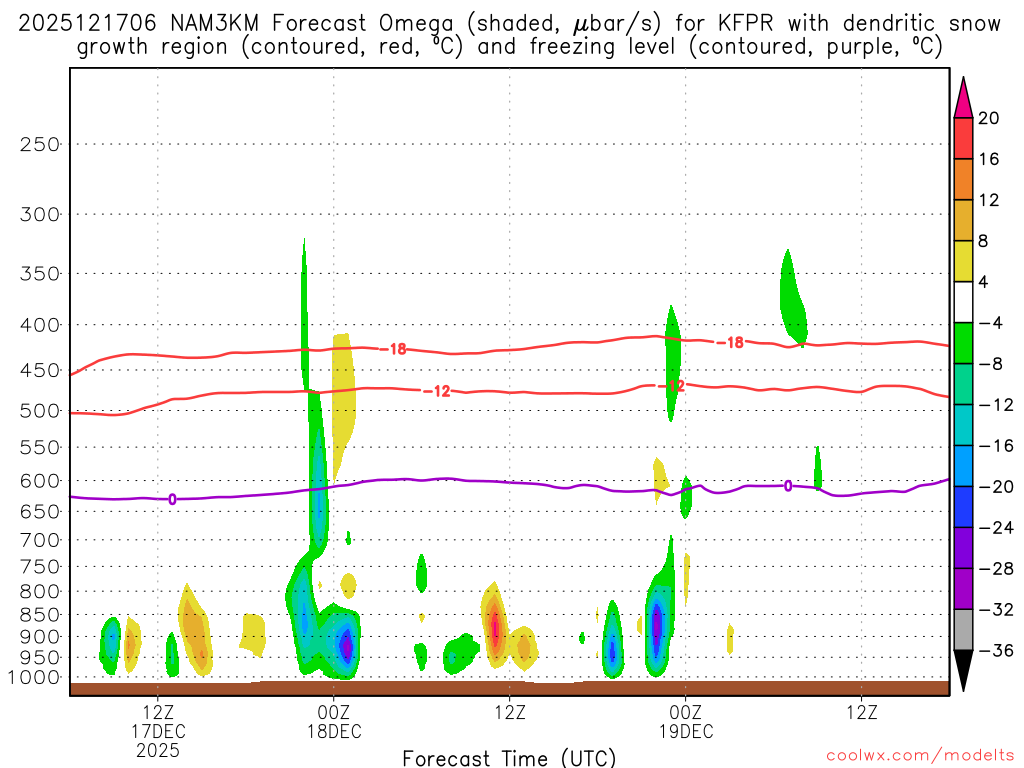Select the 400 pressure axis label
The image size is (1024, 768).
(40, 325)
